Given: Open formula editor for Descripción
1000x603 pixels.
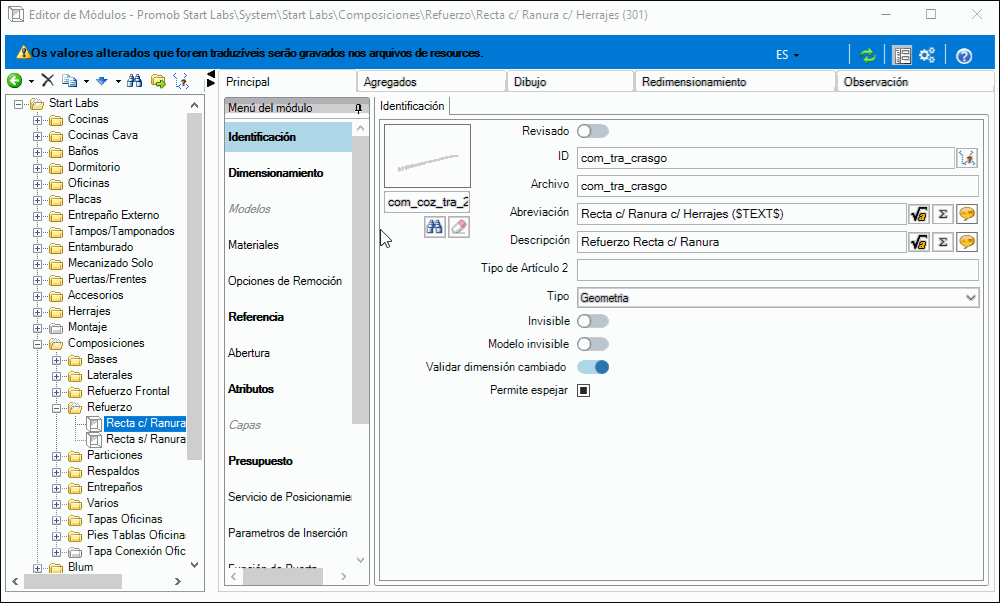Looking at the screenshot, I should (919, 242).
